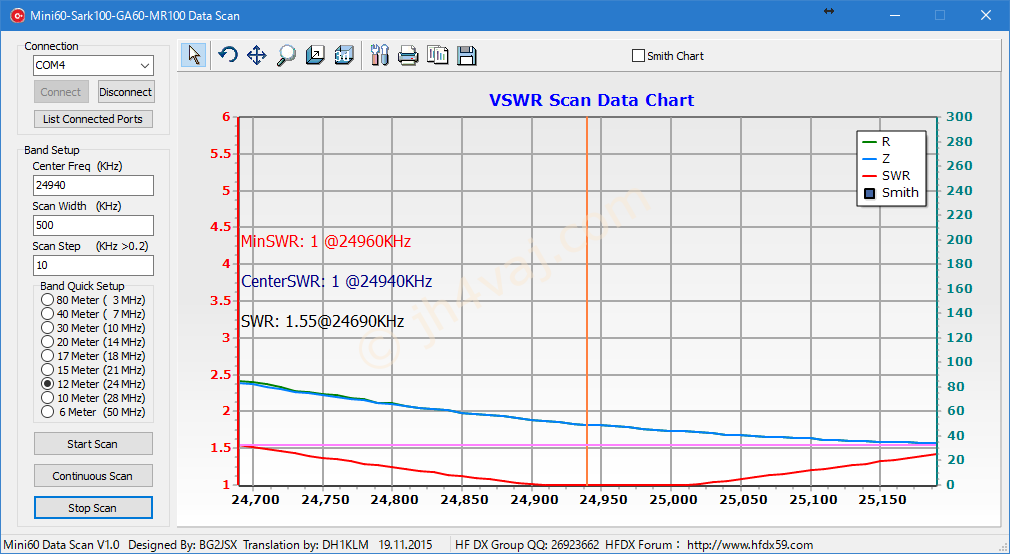Toggle the 3D view icon
The height and width of the screenshot is (554, 1010).
tap(344, 55)
